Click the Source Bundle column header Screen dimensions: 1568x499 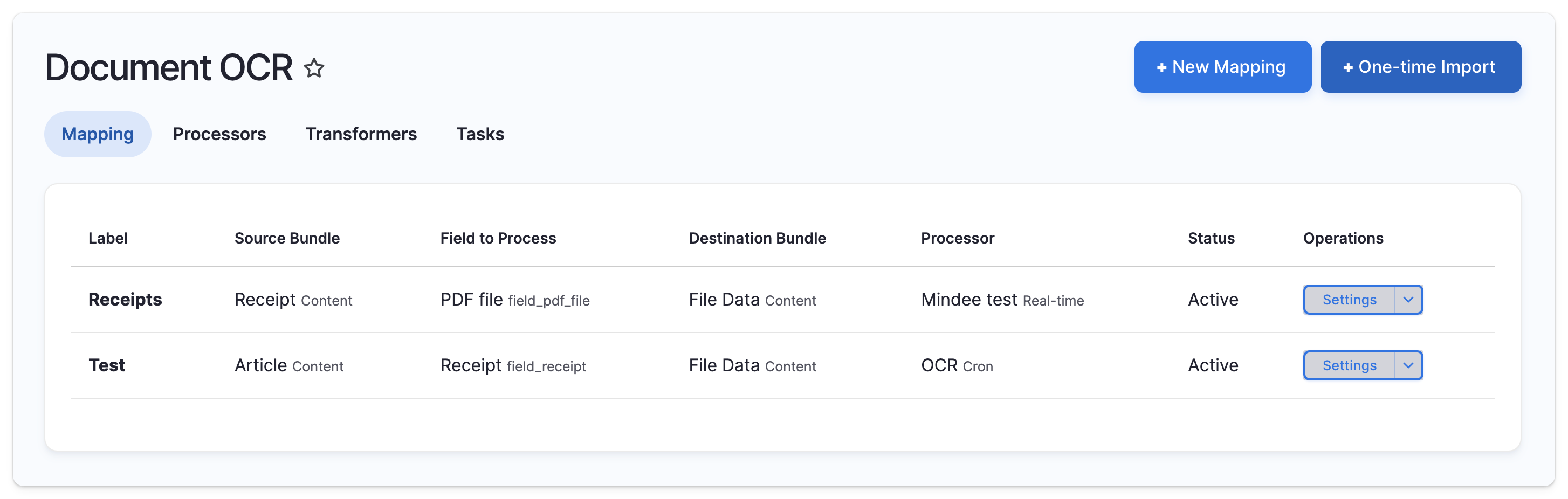[287, 238]
